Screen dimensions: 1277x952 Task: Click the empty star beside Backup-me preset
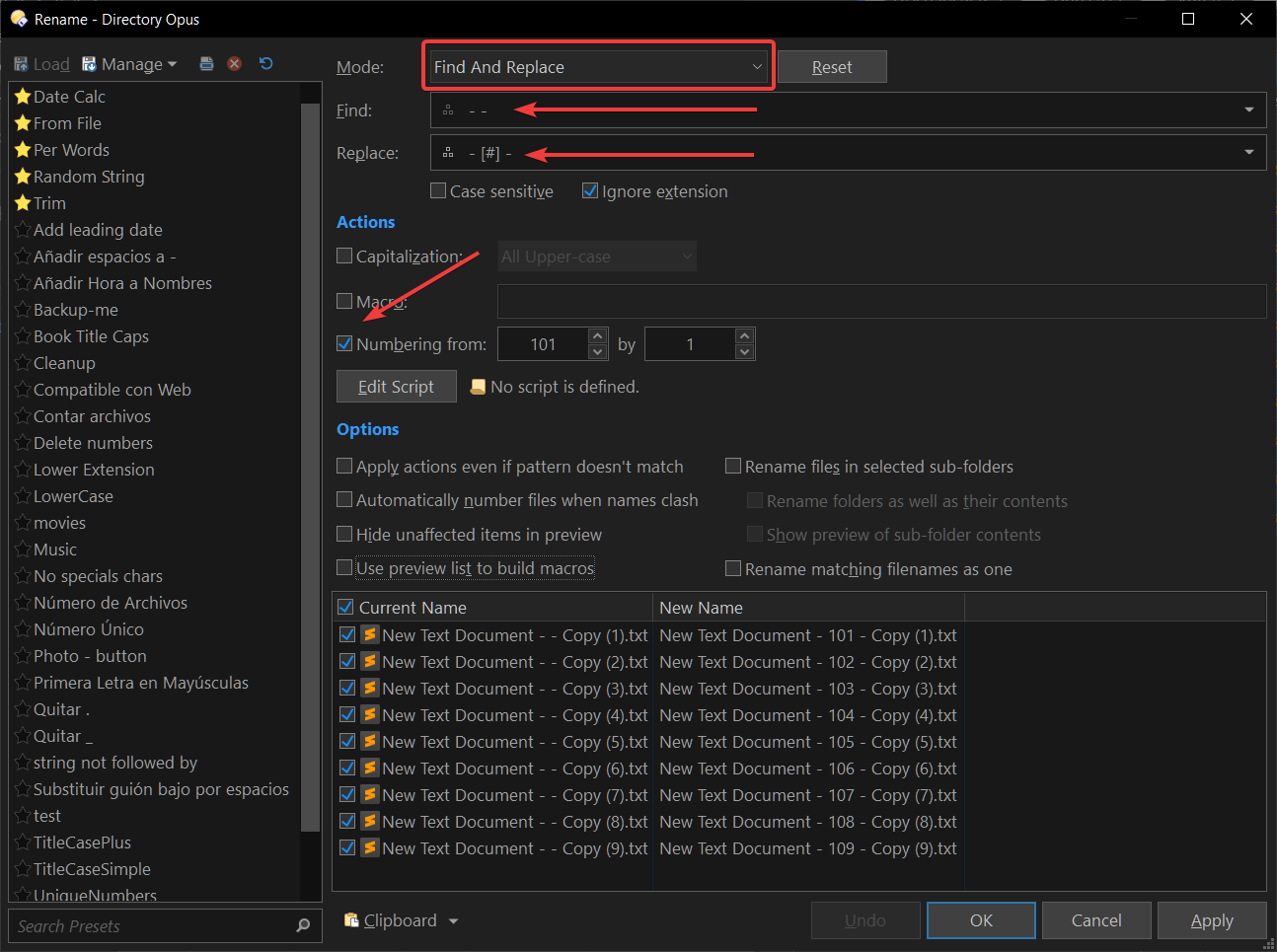pyautogui.click(x=23, y=310)
